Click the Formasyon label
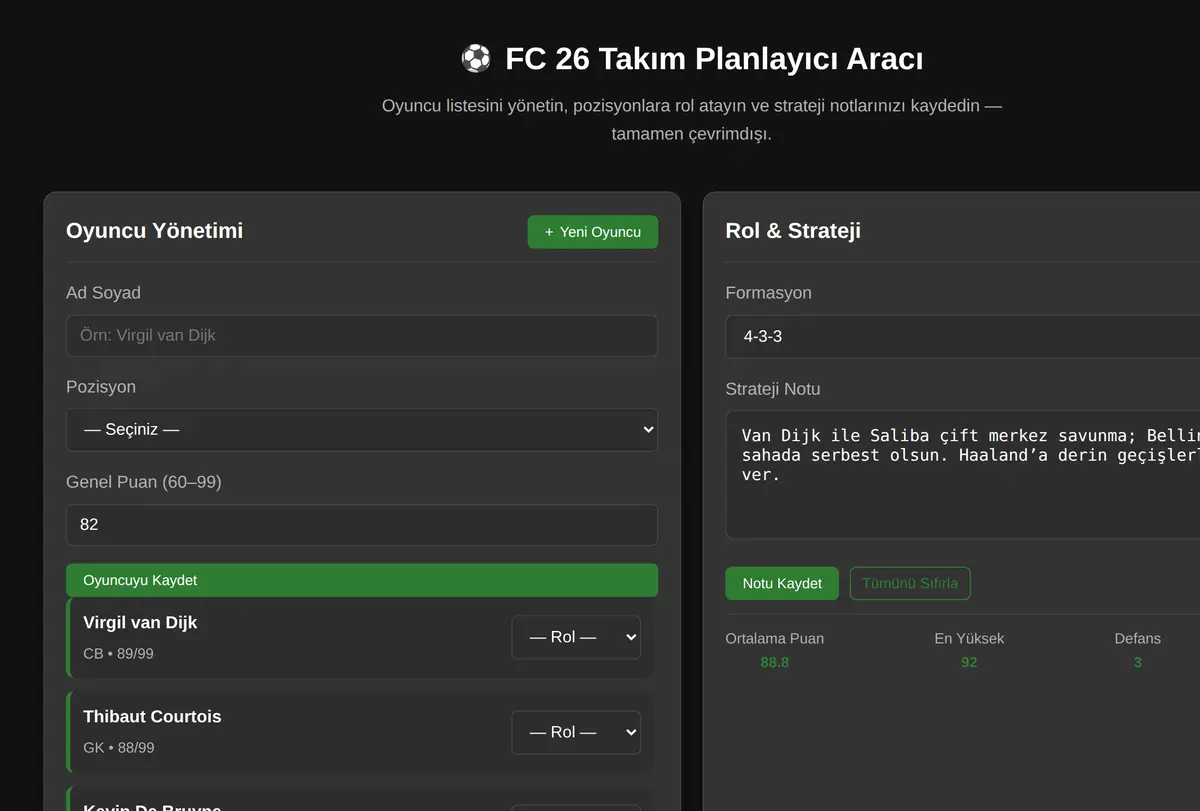Screen dimensions: 1200x811 [x=768, y=293]
